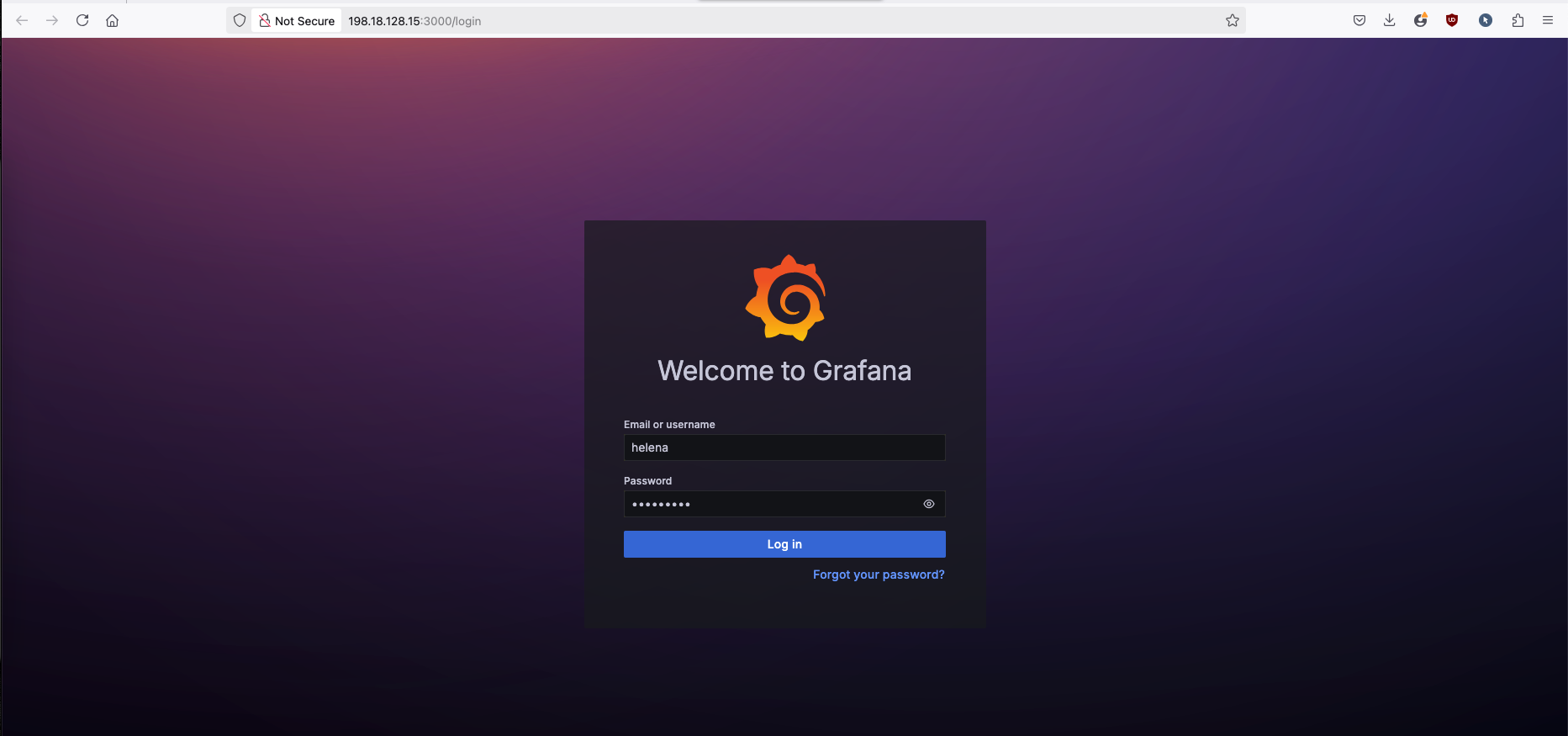Click the address bar URL text
The height and width of the screenshot is (736, 1568).
pos(414,21)
